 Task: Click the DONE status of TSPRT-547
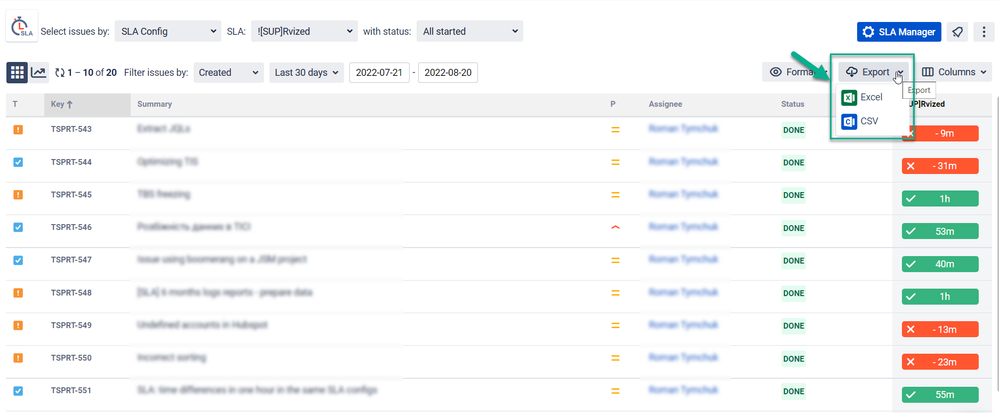[794, 261]
